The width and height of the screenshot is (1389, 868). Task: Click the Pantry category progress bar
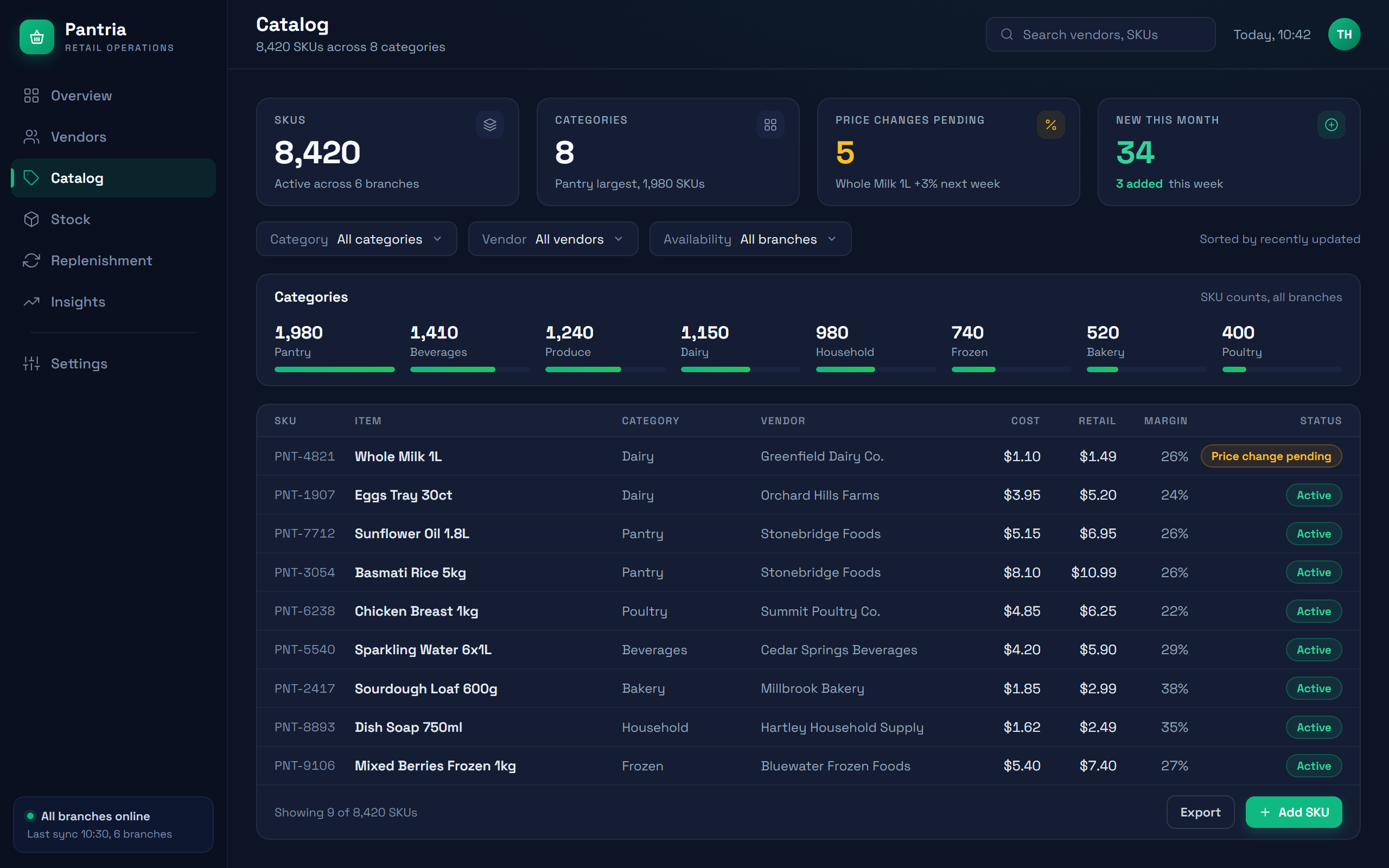tap(335, 369)
